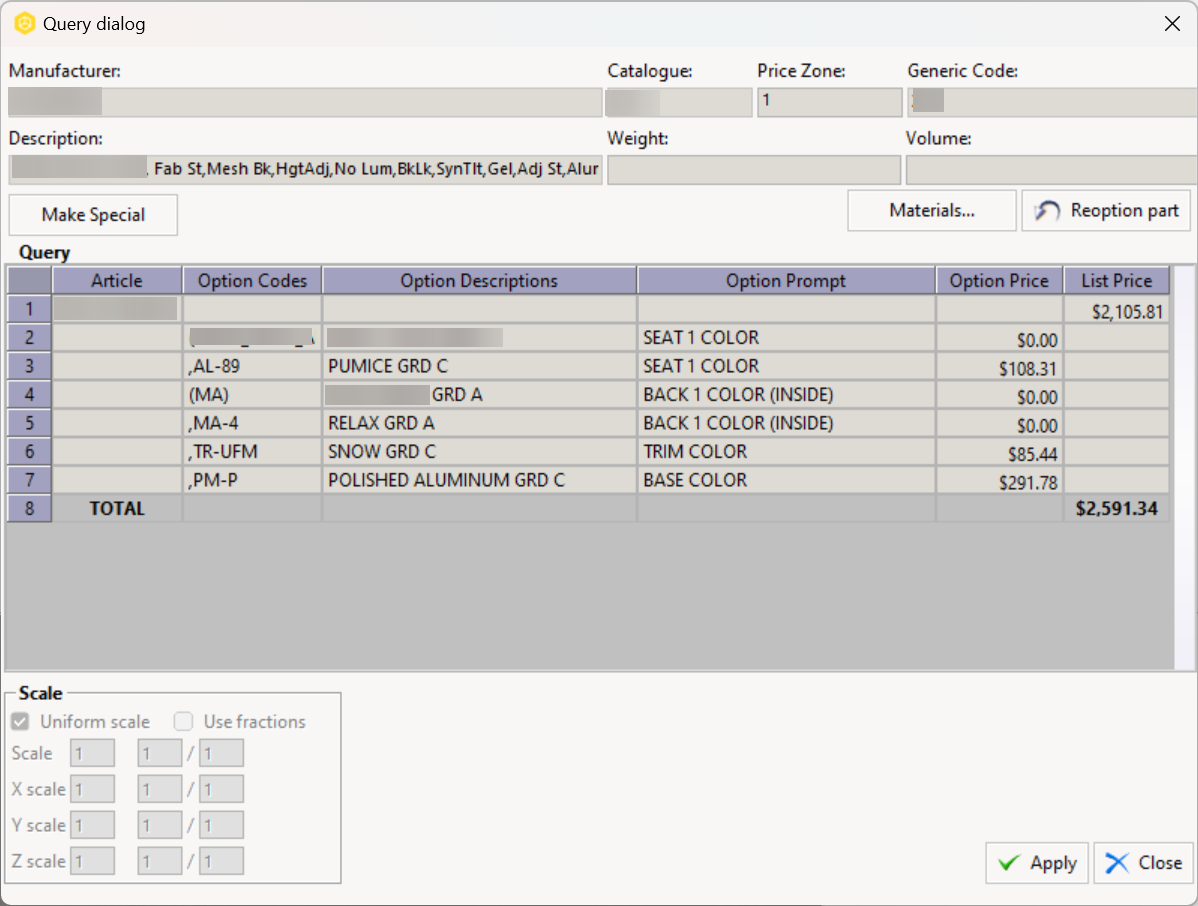Click the Scale fraction denominator field
1198x906 pixels.
click(222, 753)
